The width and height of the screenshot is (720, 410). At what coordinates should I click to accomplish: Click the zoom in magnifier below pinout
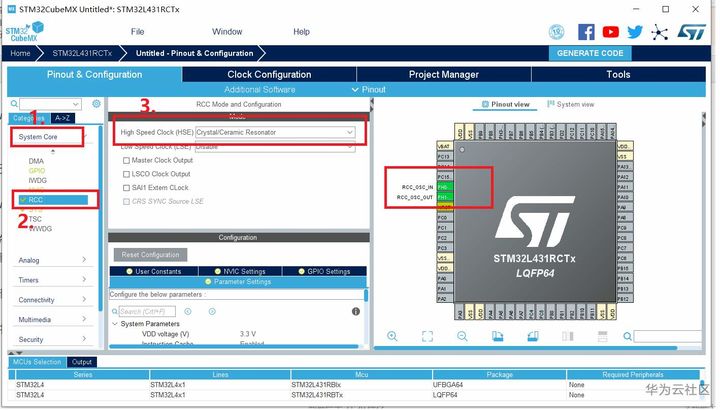pyautogui.click(x=392, y=336)
